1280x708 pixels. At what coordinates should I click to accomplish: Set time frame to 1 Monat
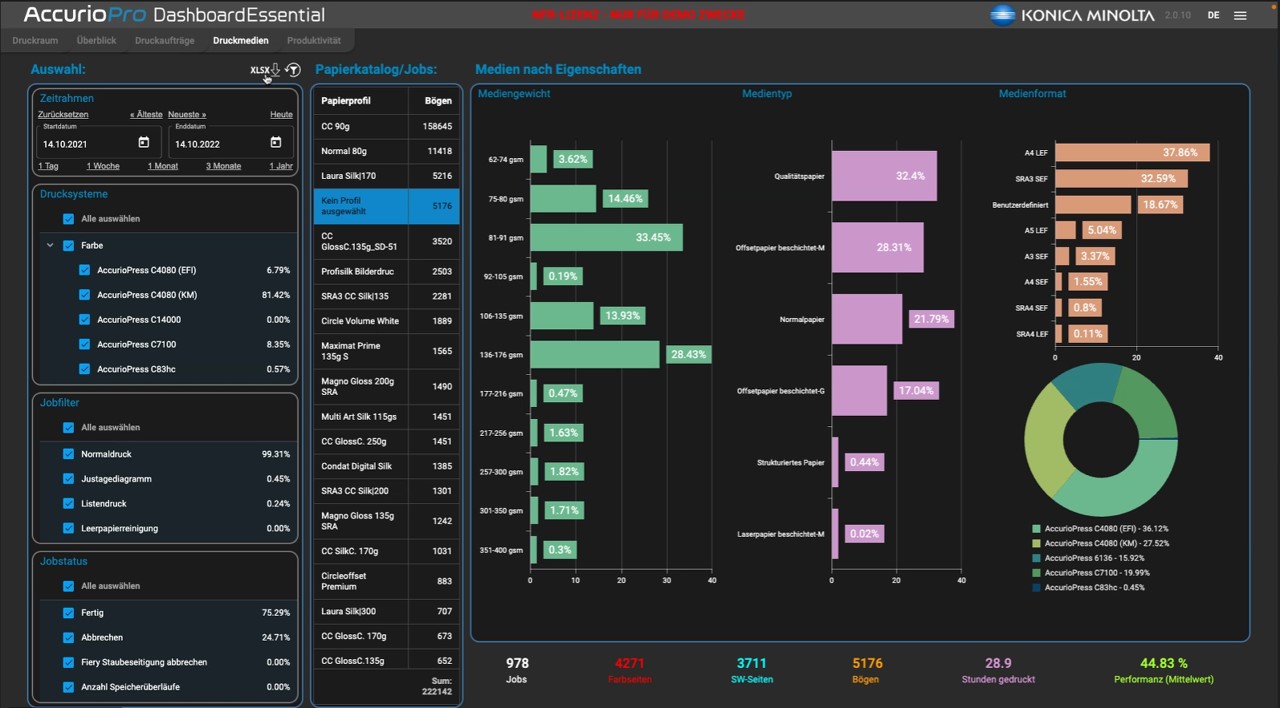point(162,166)
